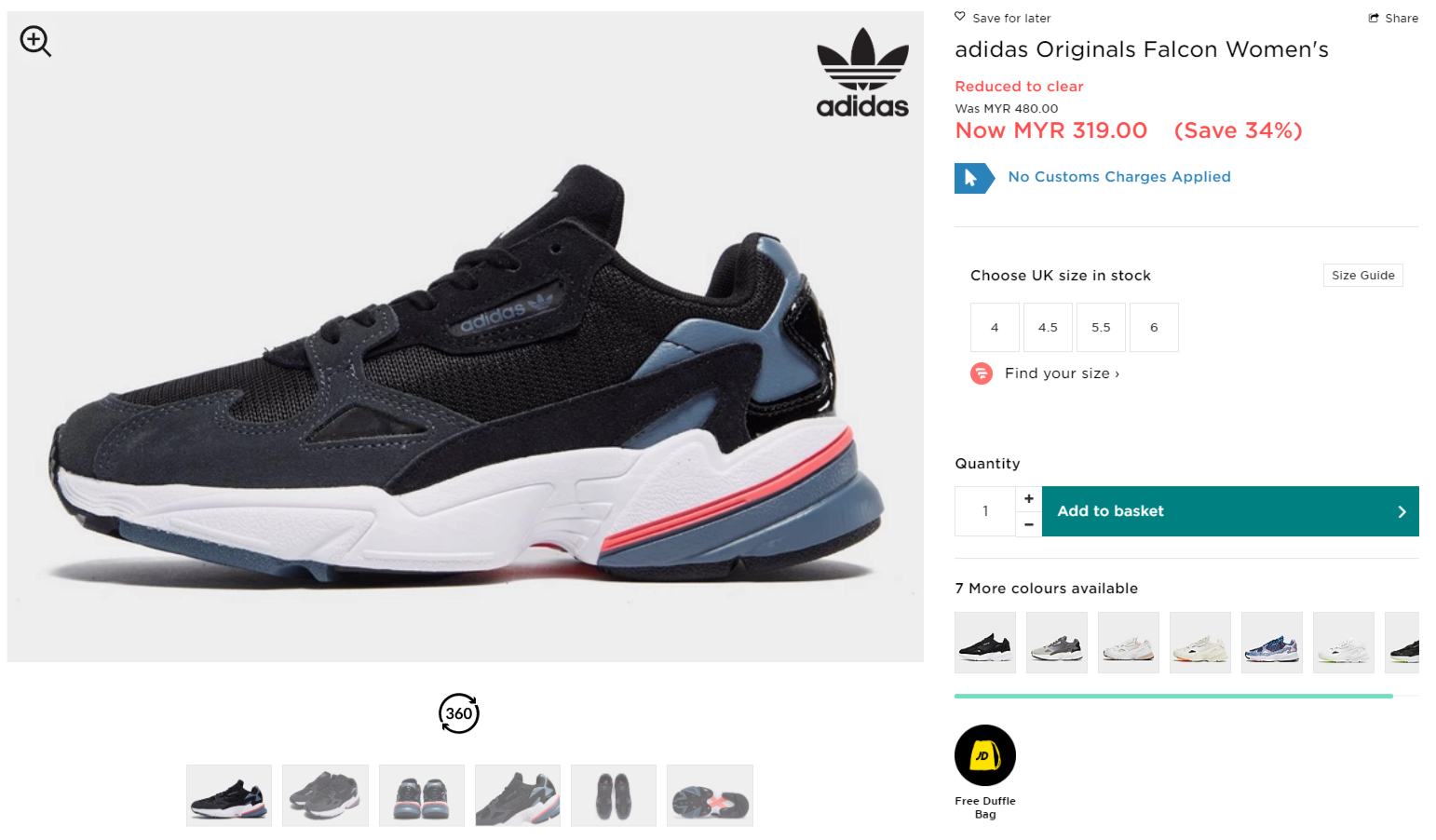The image size is (1436, 840).
Task: Increase quantity with the plus button
Action: [x=1029, y=498]
